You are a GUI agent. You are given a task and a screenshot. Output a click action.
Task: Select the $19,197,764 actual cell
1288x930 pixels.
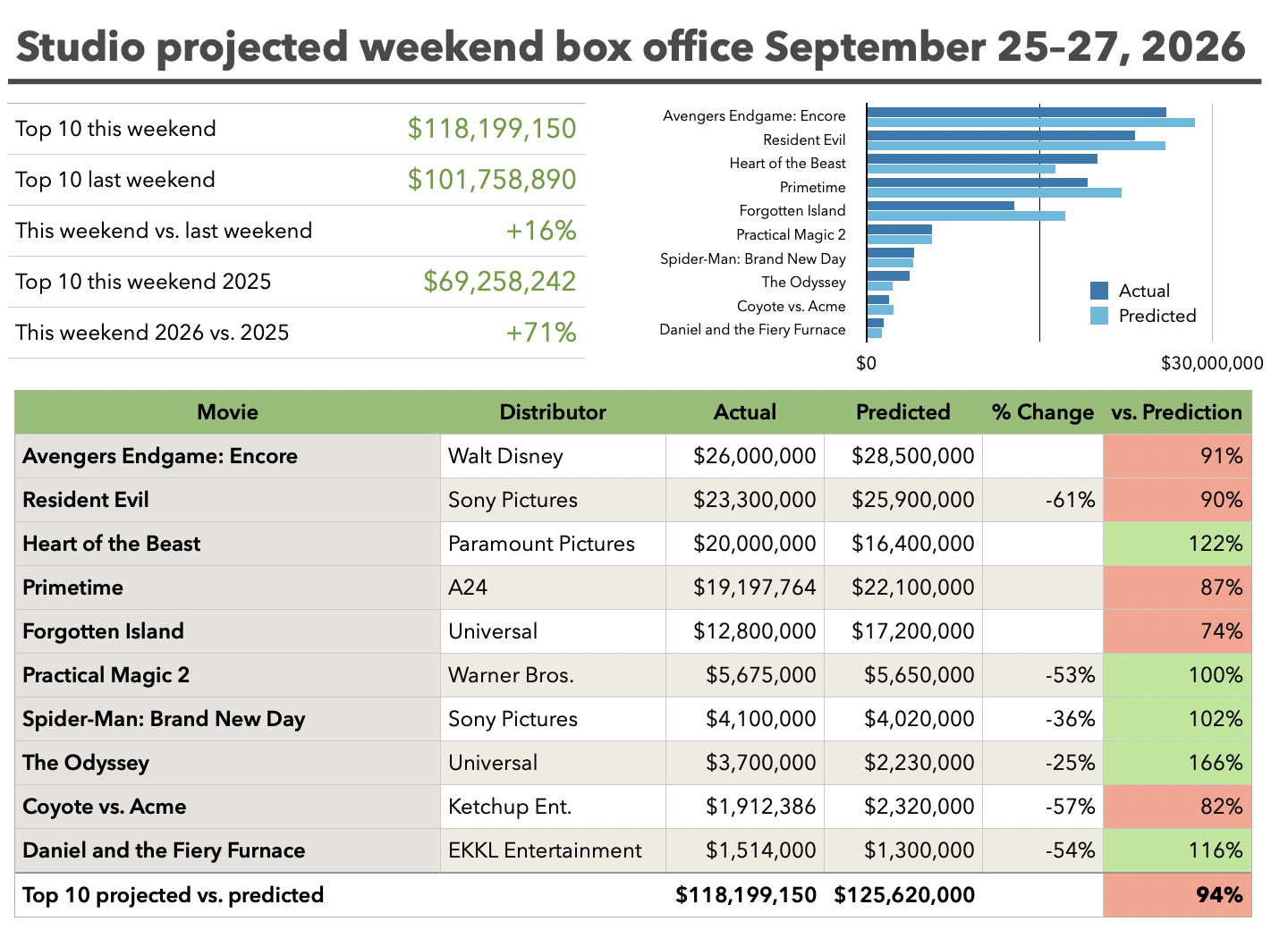pyautogui.click(x=745, y=588)
